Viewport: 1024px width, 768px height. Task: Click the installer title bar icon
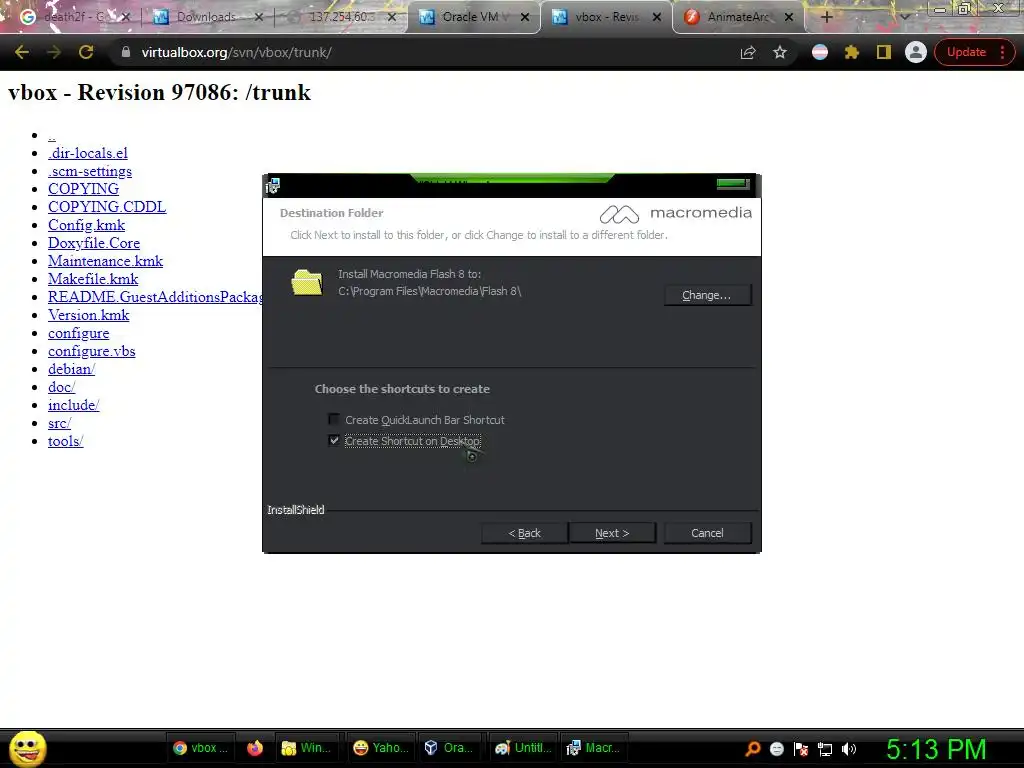pos(273,186)
